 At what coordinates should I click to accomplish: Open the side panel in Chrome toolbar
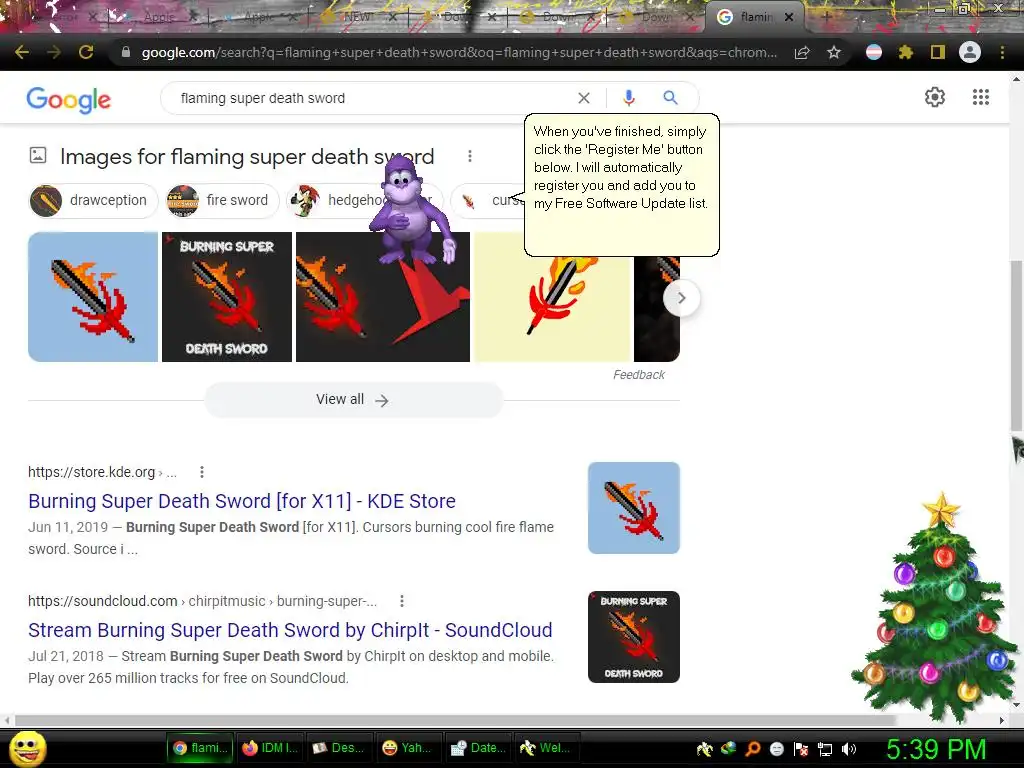(x=937, y=52)
